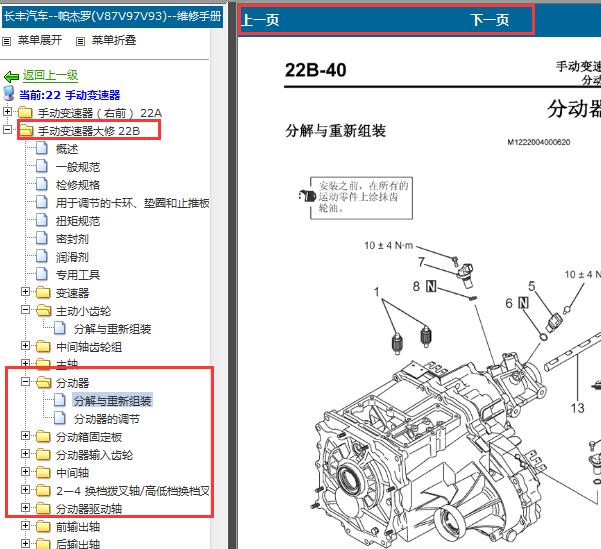
Task: Select the 中间轴齿轮组 folder
Action: 89,347
